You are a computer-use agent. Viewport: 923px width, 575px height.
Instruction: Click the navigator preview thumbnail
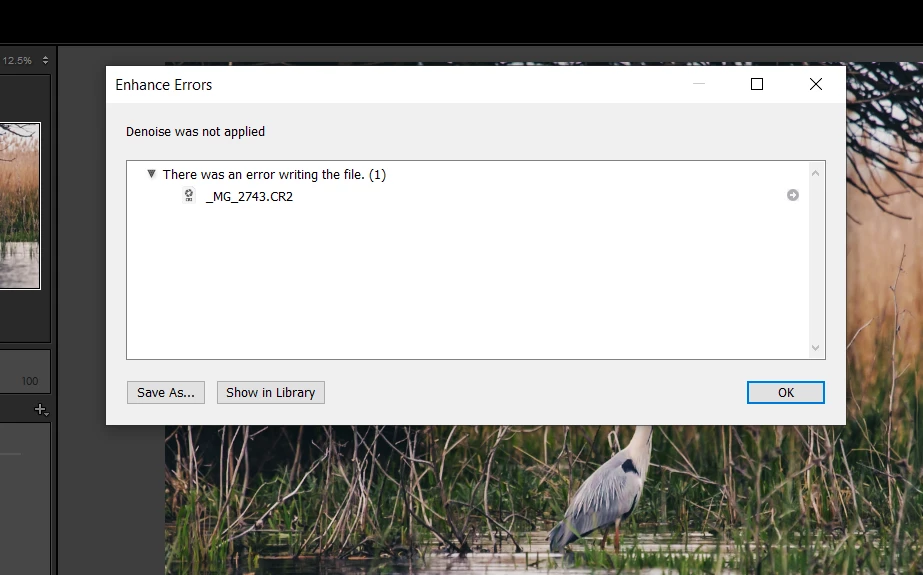pyautogui.click(x=19, y=206)
